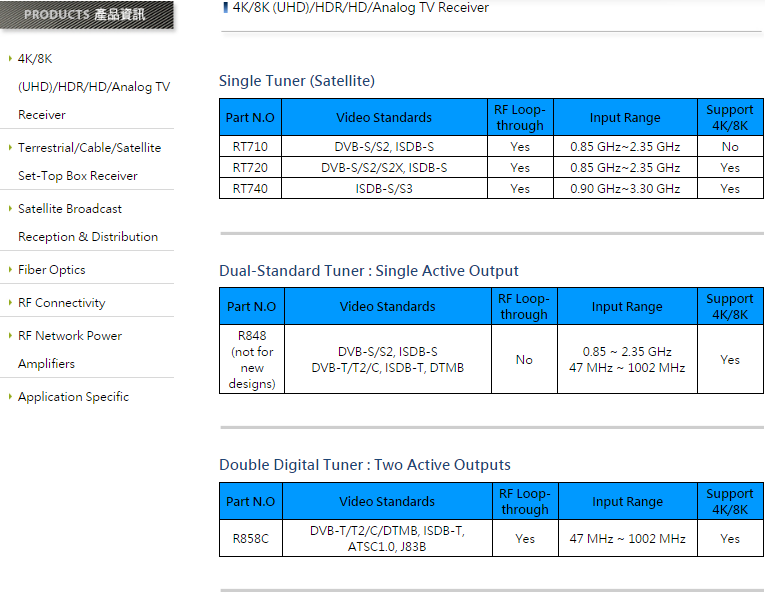The height and width of the screenshot is (605, 765).
Task: Click R848 RF Loop-through No cell
Action: (x=524, y=359)
